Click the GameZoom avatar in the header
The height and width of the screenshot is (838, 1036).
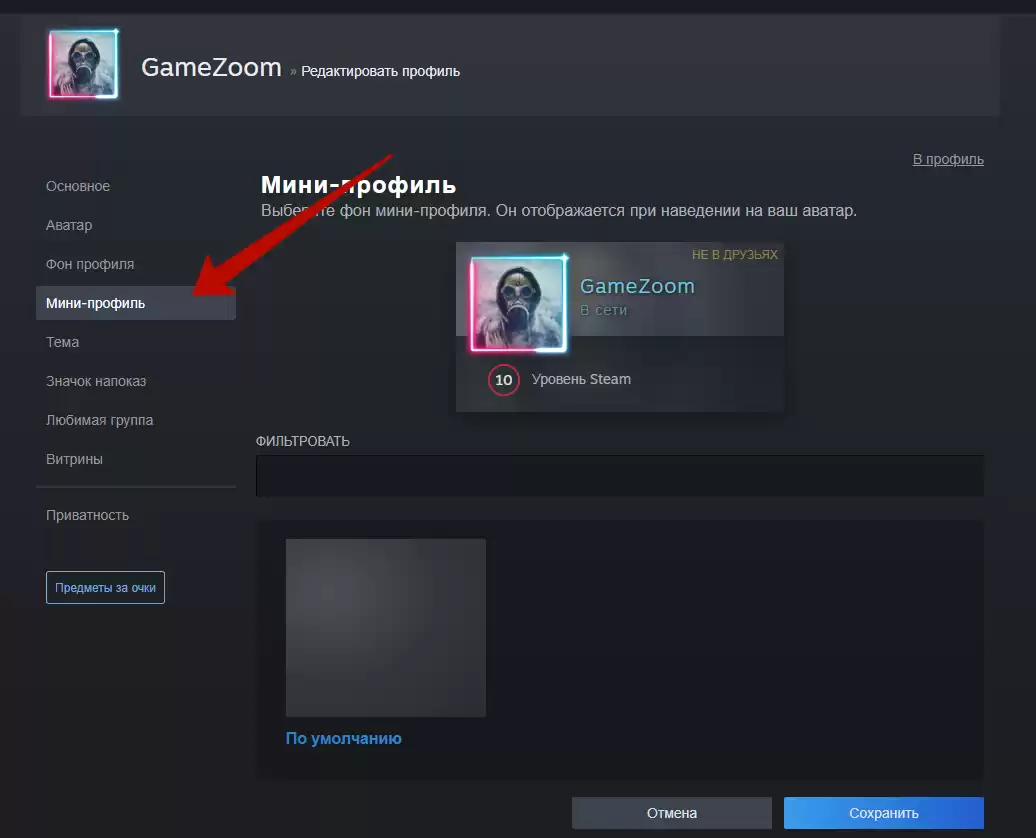[83, 64]
